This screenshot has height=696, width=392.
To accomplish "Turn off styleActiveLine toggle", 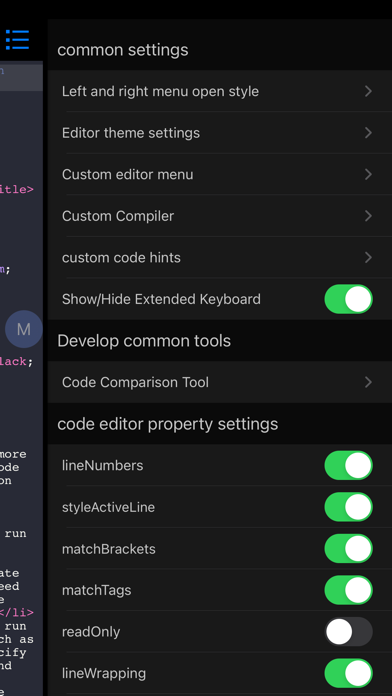I will tap(348, 507).
